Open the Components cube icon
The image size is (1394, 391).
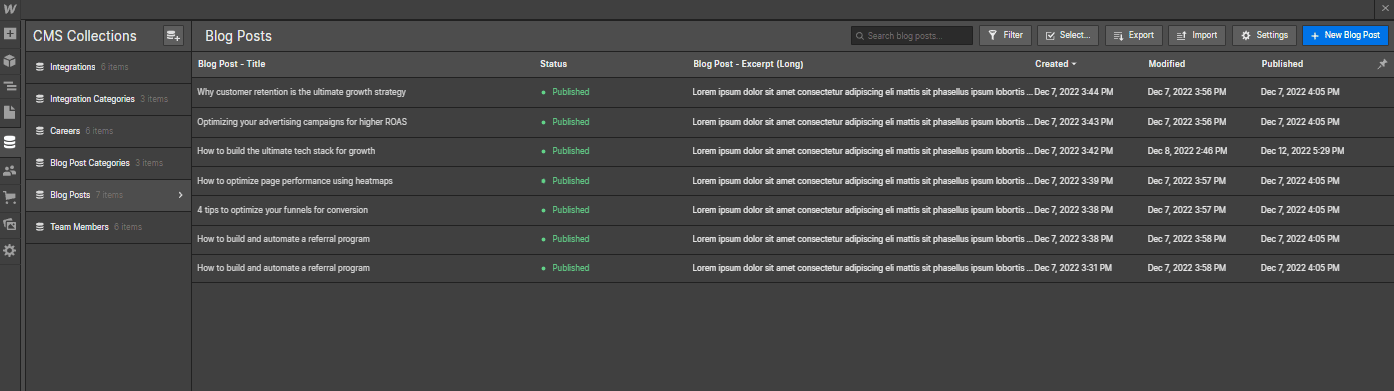10,60
